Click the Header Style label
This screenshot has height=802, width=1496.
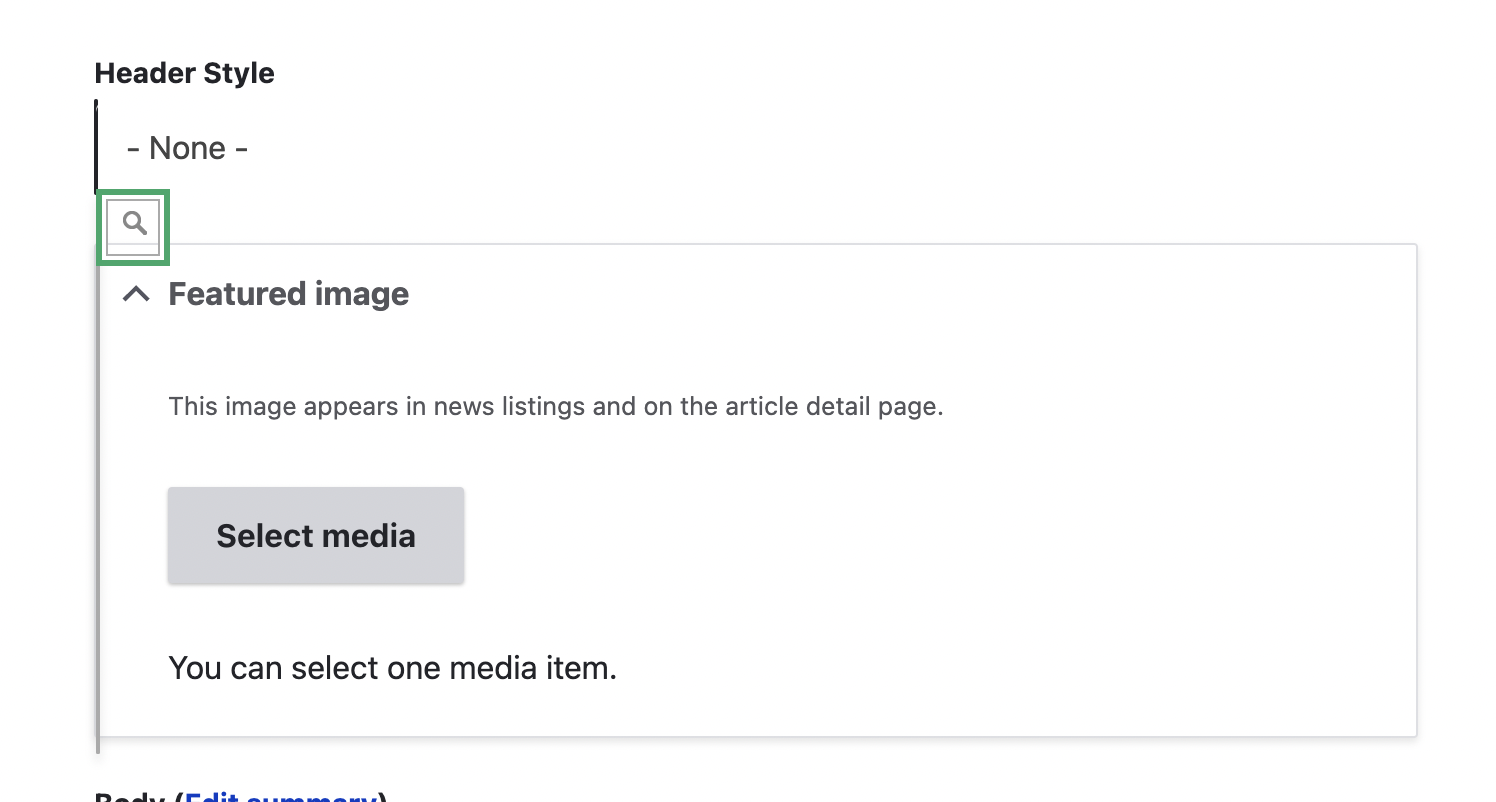tap(184, 72)
